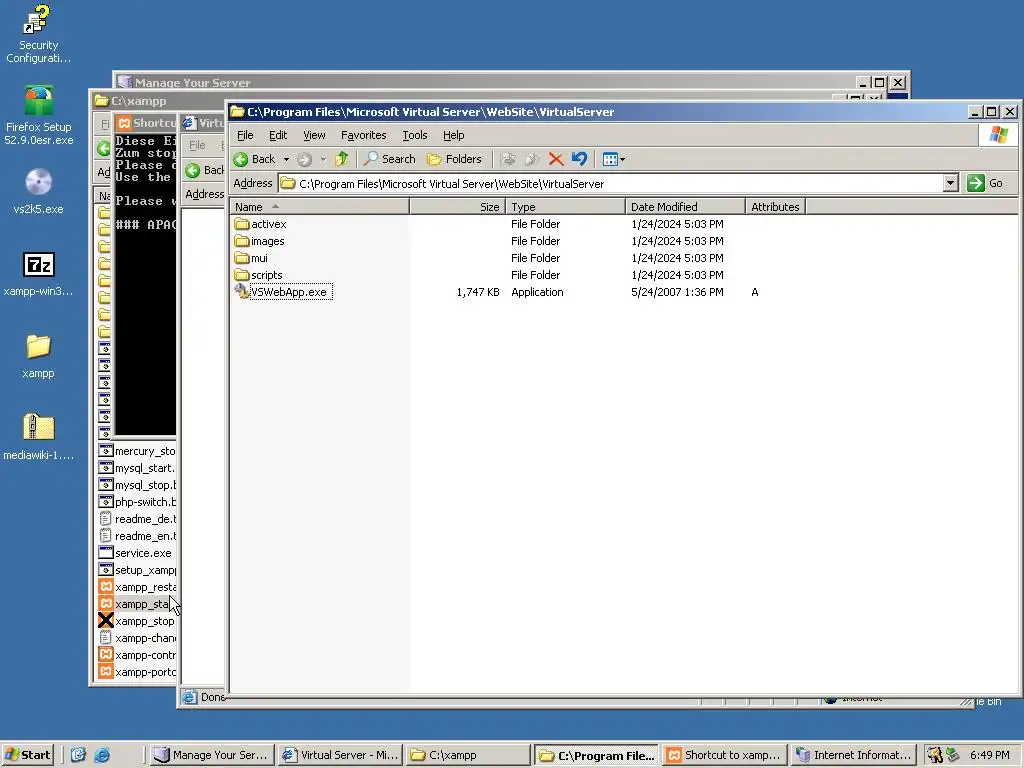Open the Favorites menu
The height and width of the screenshot is (768, 1024).
click(364, 135)
